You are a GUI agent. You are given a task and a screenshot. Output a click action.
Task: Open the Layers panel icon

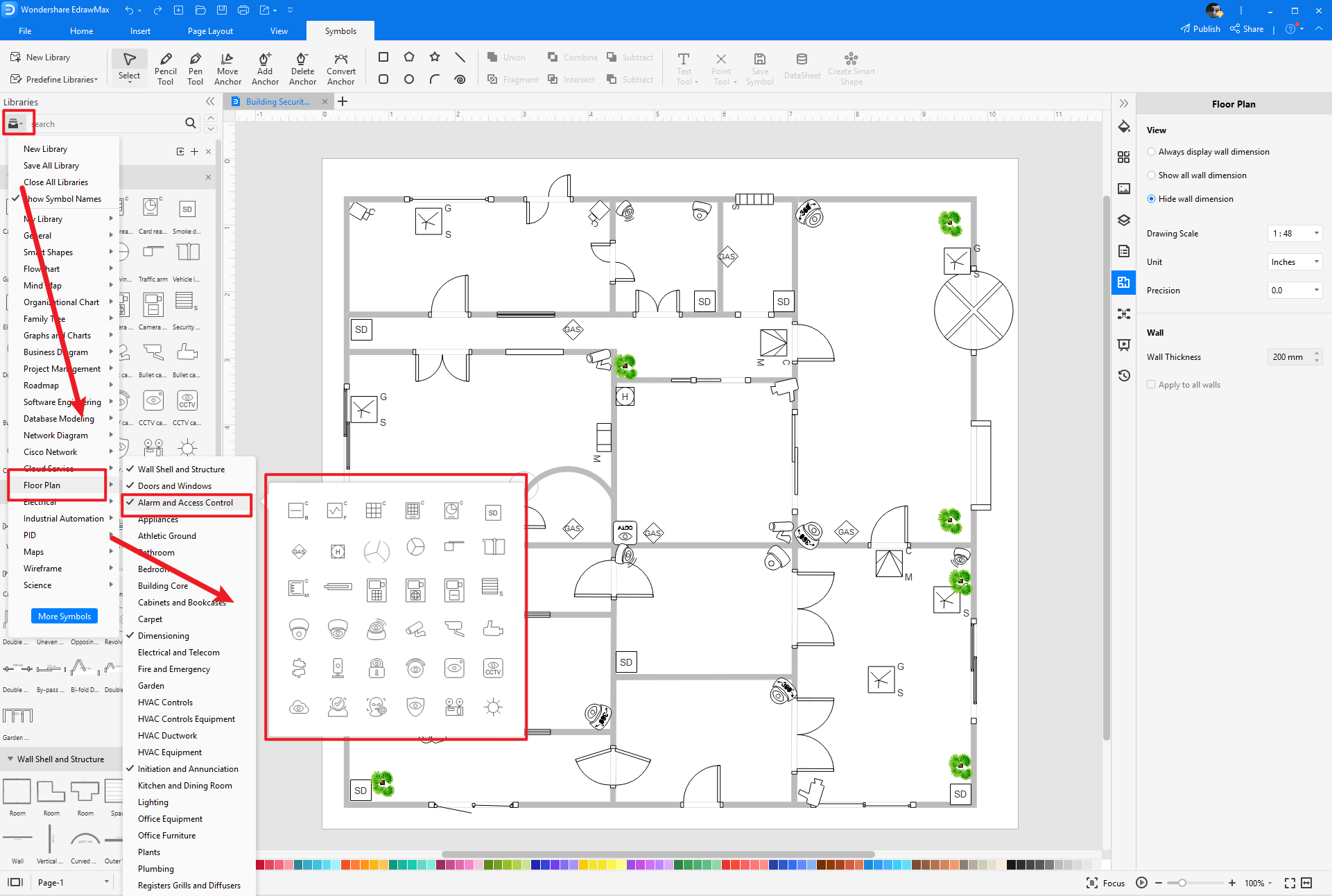1123,220
